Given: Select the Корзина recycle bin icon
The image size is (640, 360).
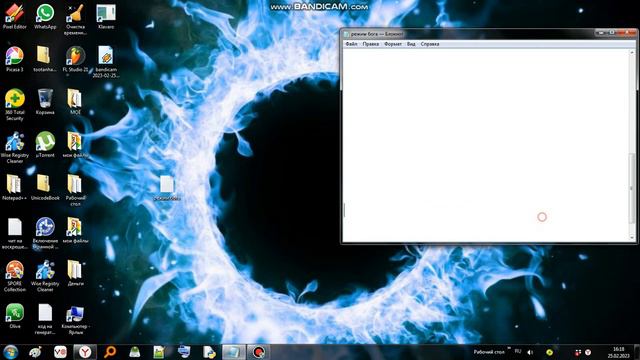Looking at the screenshot, I should [x=45, y=102].
